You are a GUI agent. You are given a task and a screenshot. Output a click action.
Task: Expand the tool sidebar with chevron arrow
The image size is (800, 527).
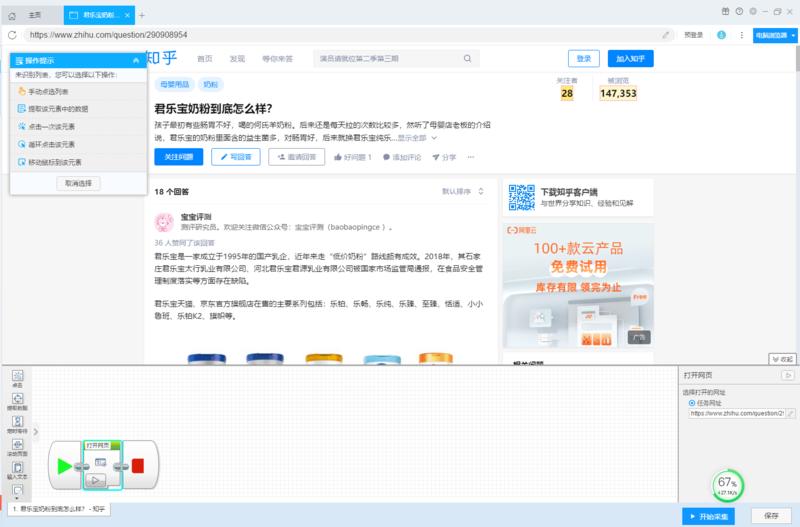(36, 432)
